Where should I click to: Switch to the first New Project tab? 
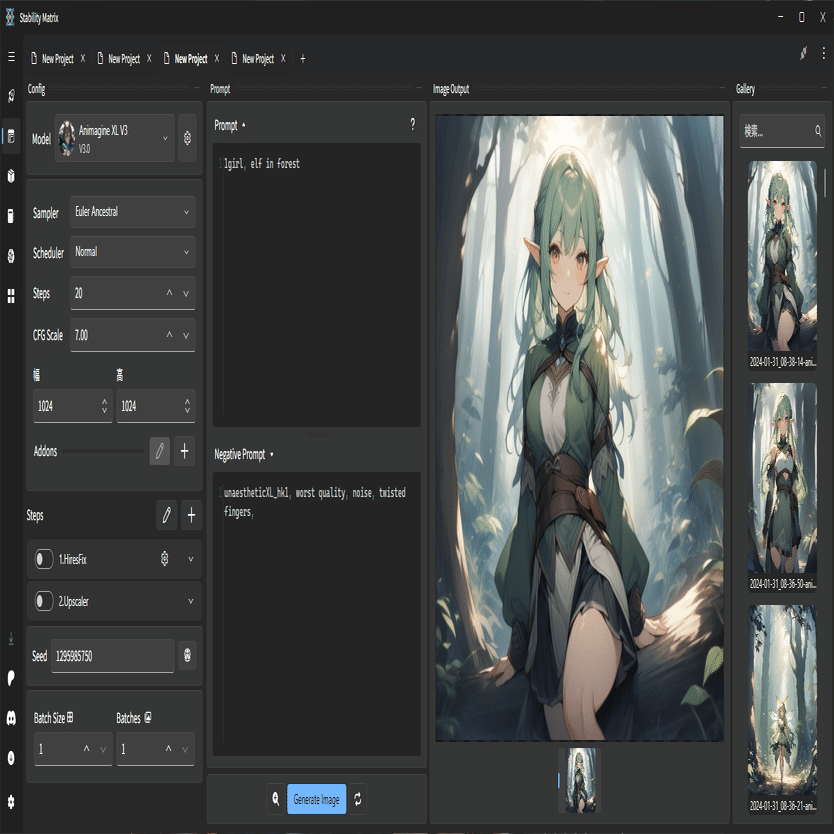(57, 59)
